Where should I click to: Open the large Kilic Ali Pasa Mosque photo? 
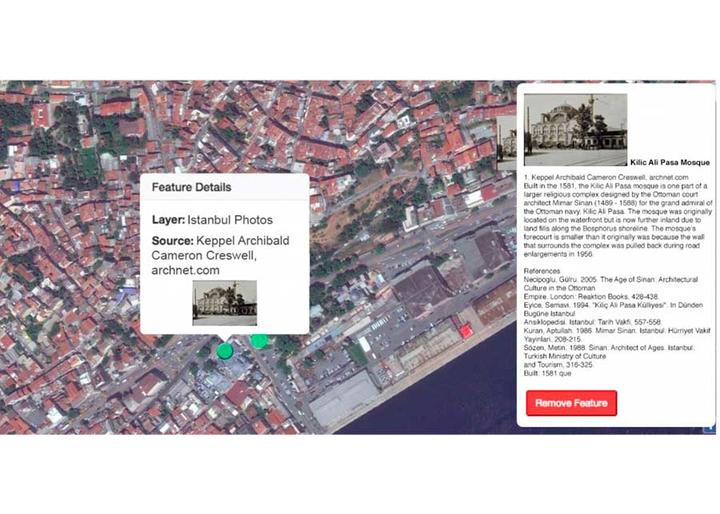pyautogui.click(x=575, y=130)
